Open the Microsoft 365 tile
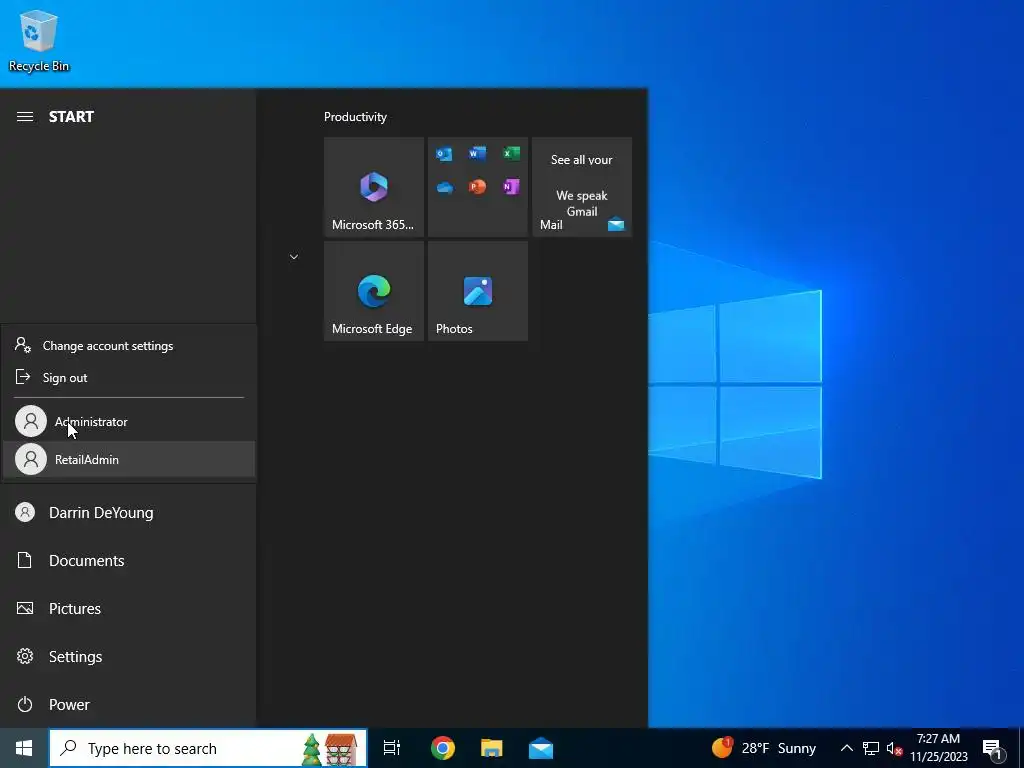The height and width of the screenshot is (768, 1024). coord(374,187)
